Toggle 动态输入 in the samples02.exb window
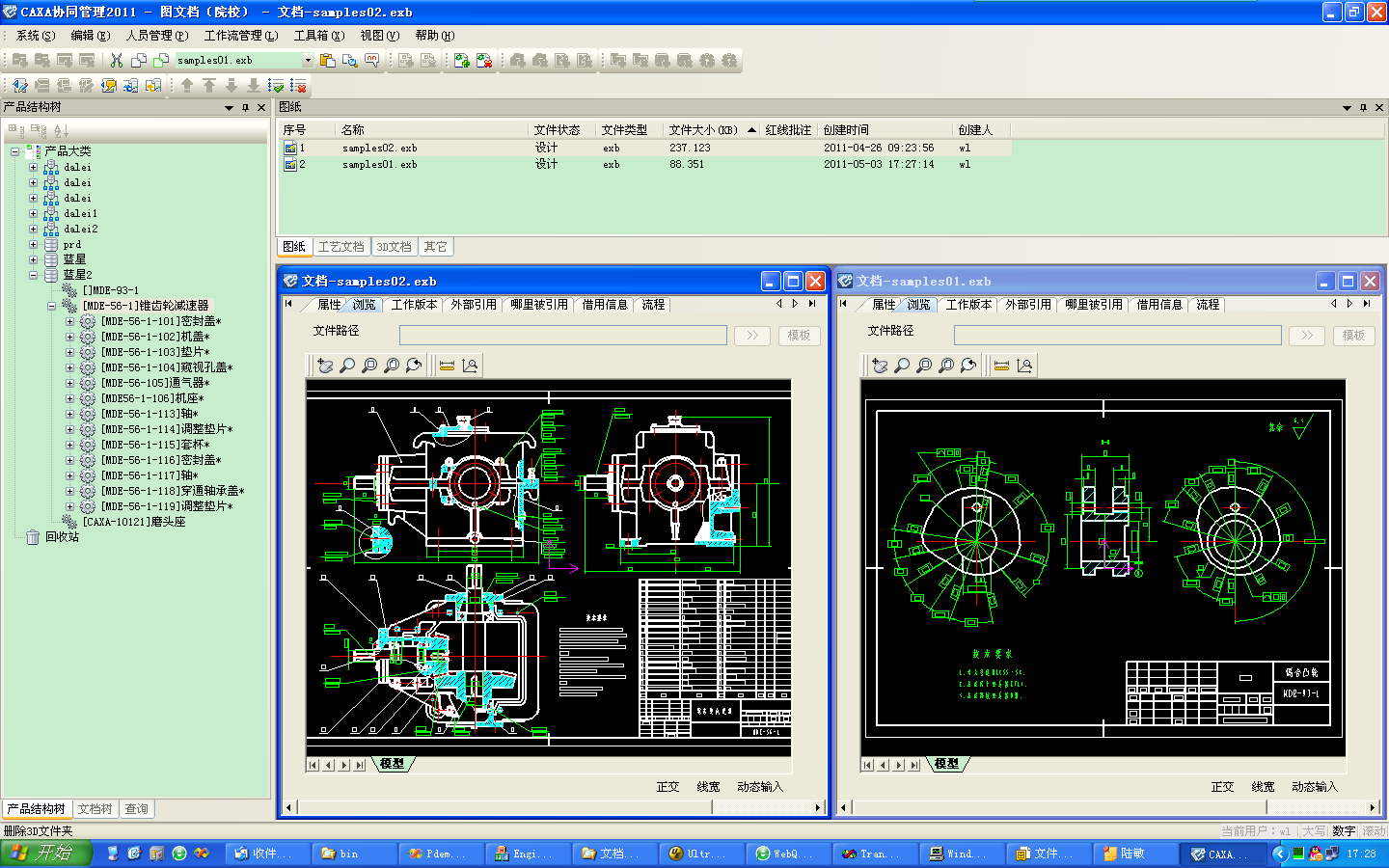Screen dimensions: 1389x868 pyautogui.click(x=760, y=787)
